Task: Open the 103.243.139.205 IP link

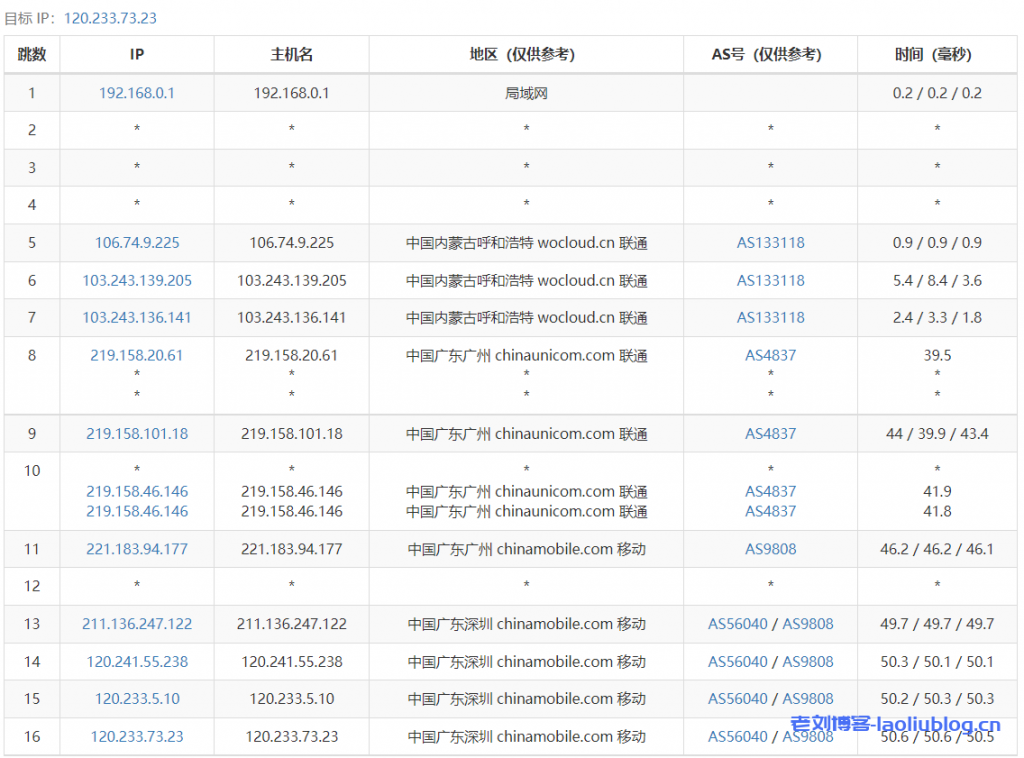Action: pos(137,280)
